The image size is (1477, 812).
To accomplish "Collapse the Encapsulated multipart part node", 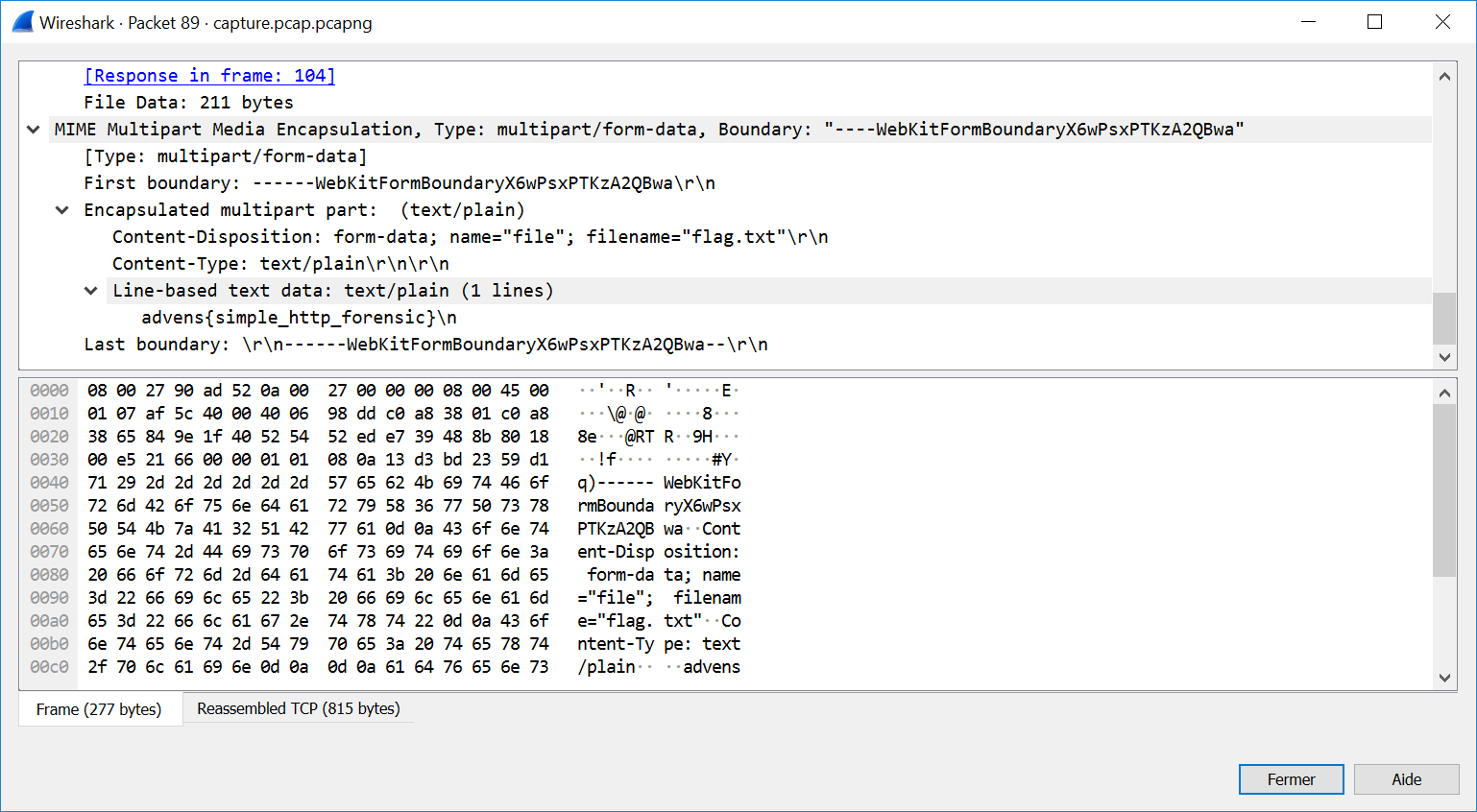I will [x=62, y=210].
